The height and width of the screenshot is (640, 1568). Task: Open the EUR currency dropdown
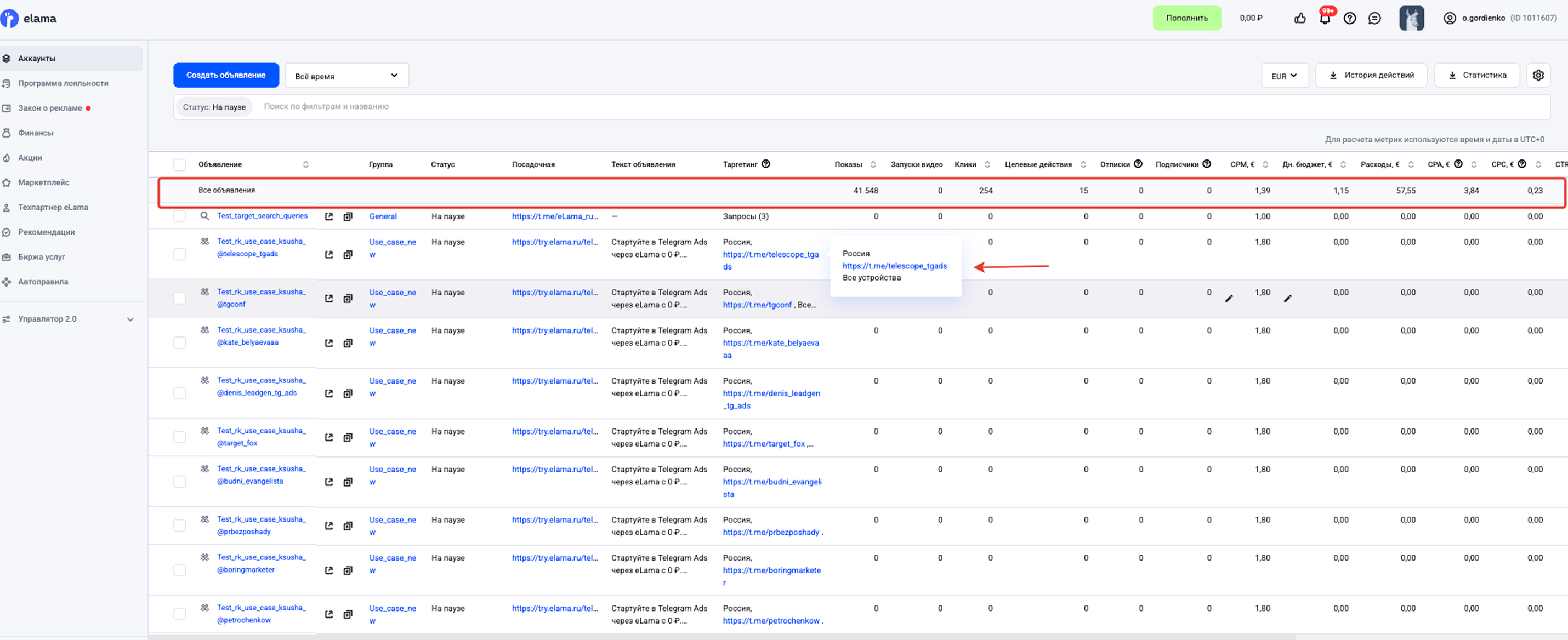[x=1285, y=76]
